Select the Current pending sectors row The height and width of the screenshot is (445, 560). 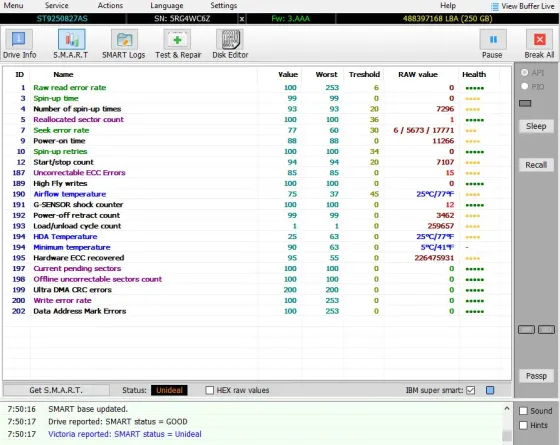[x=257, y=268]
